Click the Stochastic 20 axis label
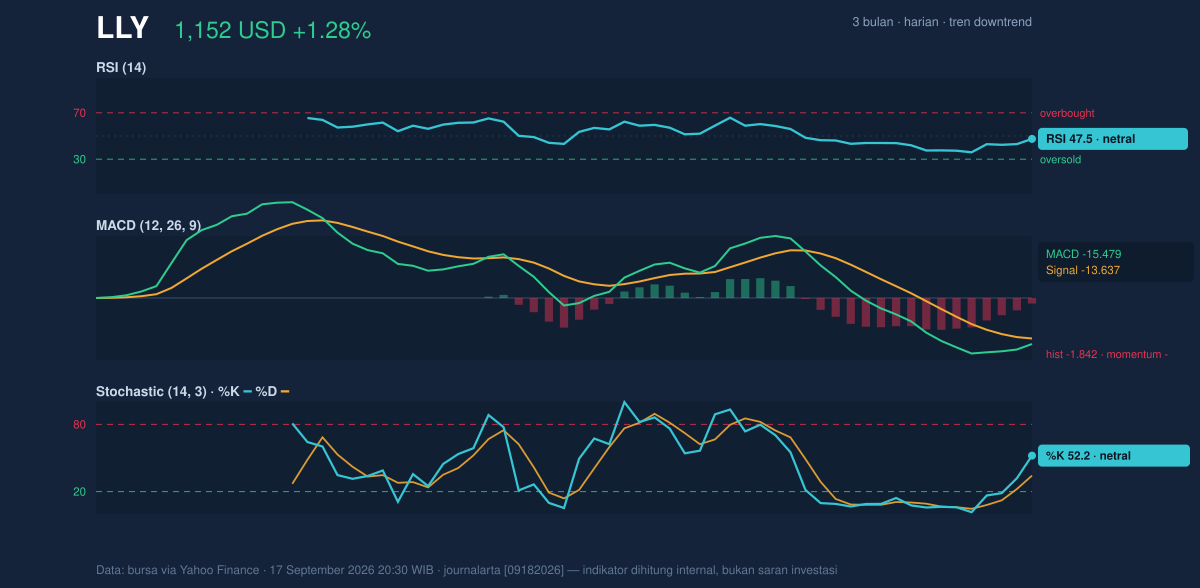The image size is (1200, 588). pyautogui.click(x=79, y=492)
